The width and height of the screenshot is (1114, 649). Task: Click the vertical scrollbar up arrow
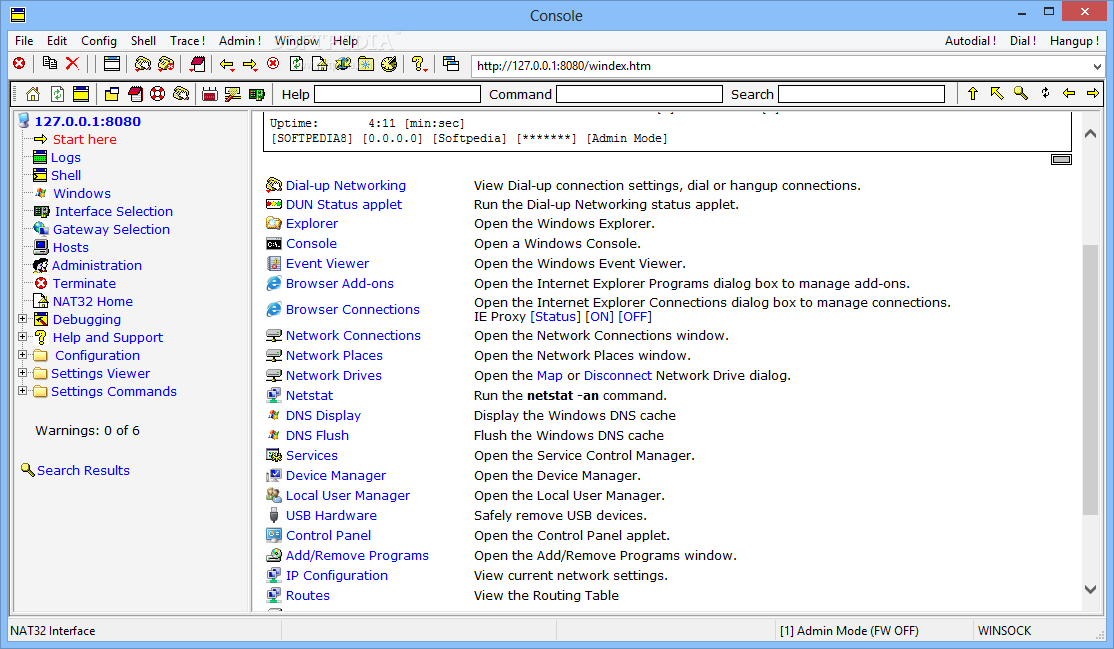(1091, 134)
